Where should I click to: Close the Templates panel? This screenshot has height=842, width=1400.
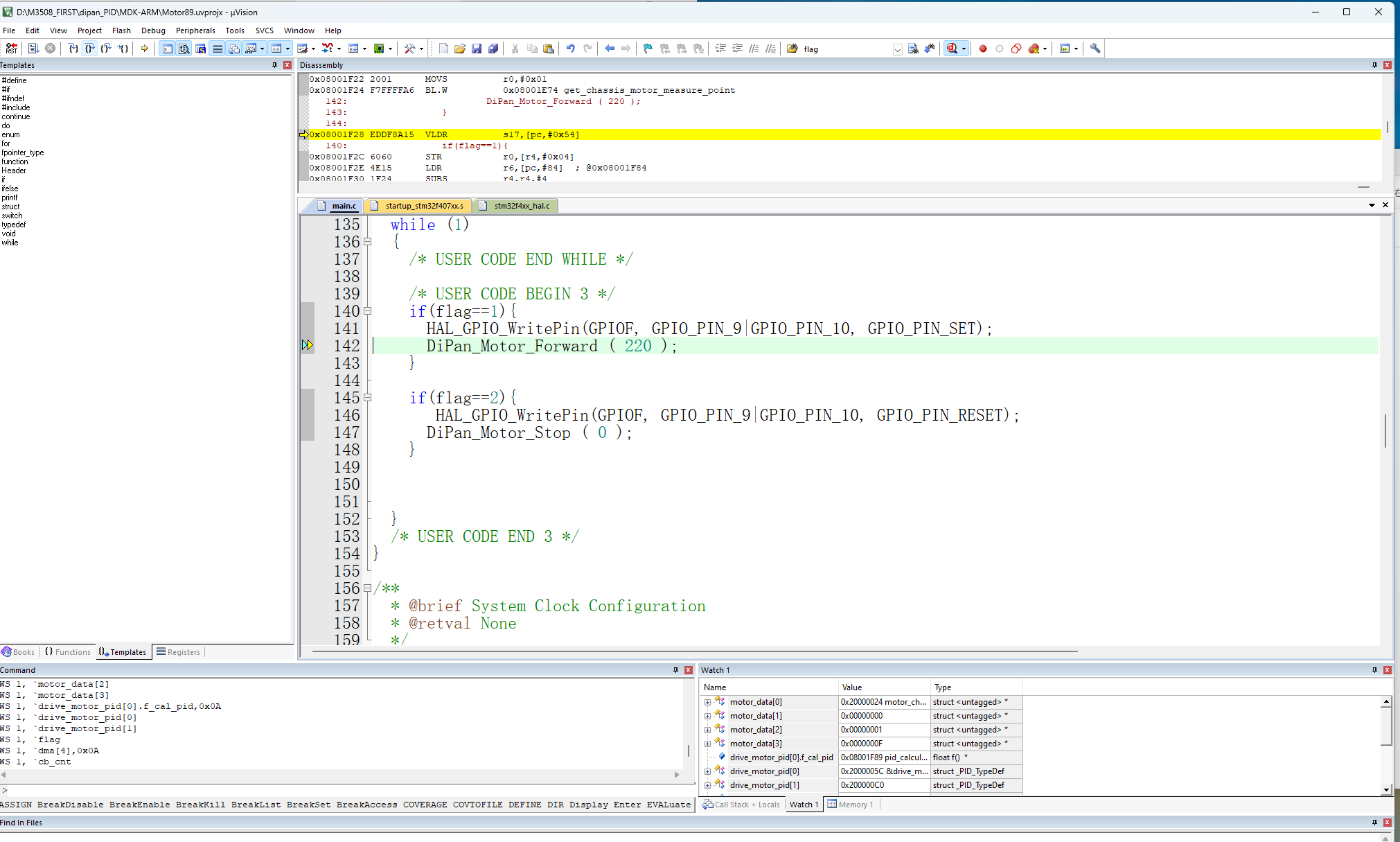click(287, 65)
